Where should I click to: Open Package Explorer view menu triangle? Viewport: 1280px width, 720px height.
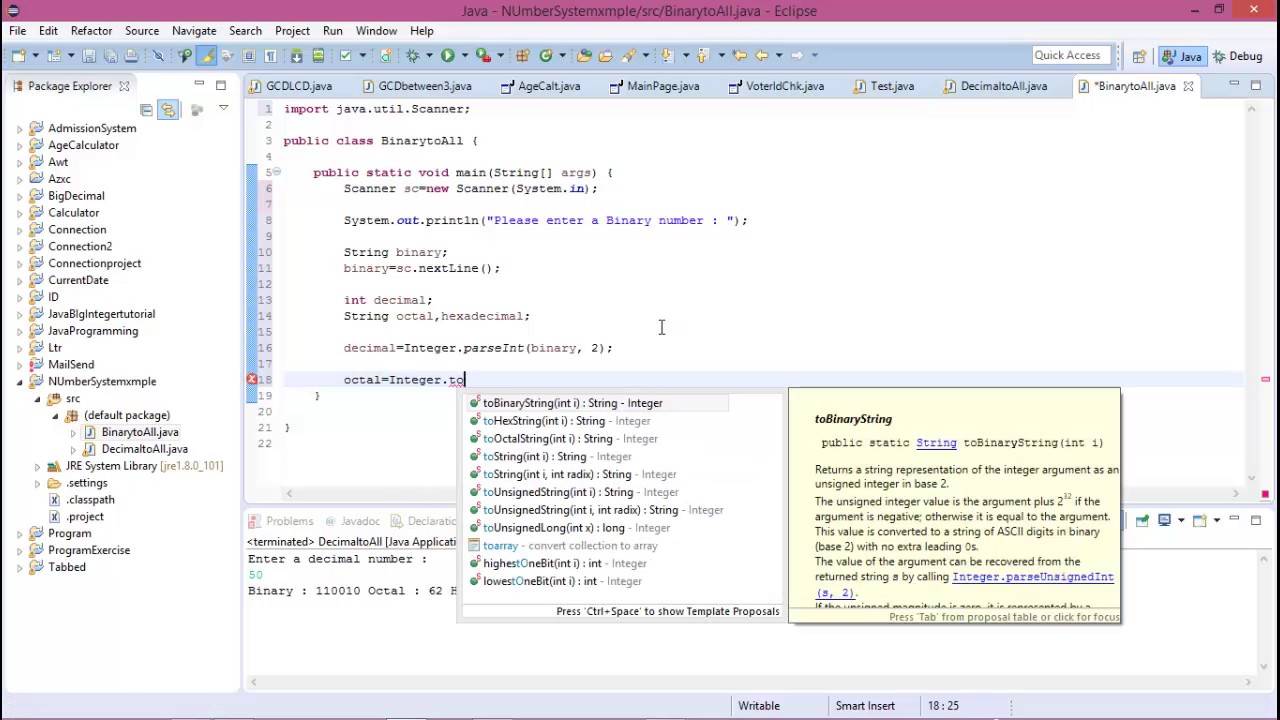point(223,108)
